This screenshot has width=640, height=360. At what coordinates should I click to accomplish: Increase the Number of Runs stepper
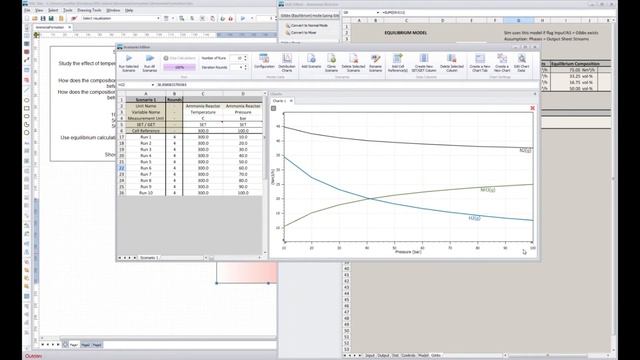click(245, 57)
